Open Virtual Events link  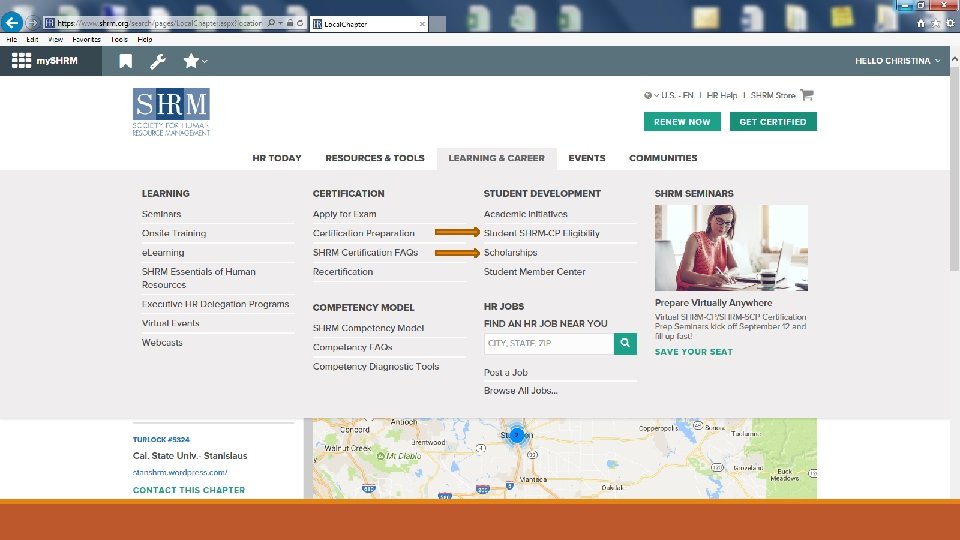click(171, 323)
